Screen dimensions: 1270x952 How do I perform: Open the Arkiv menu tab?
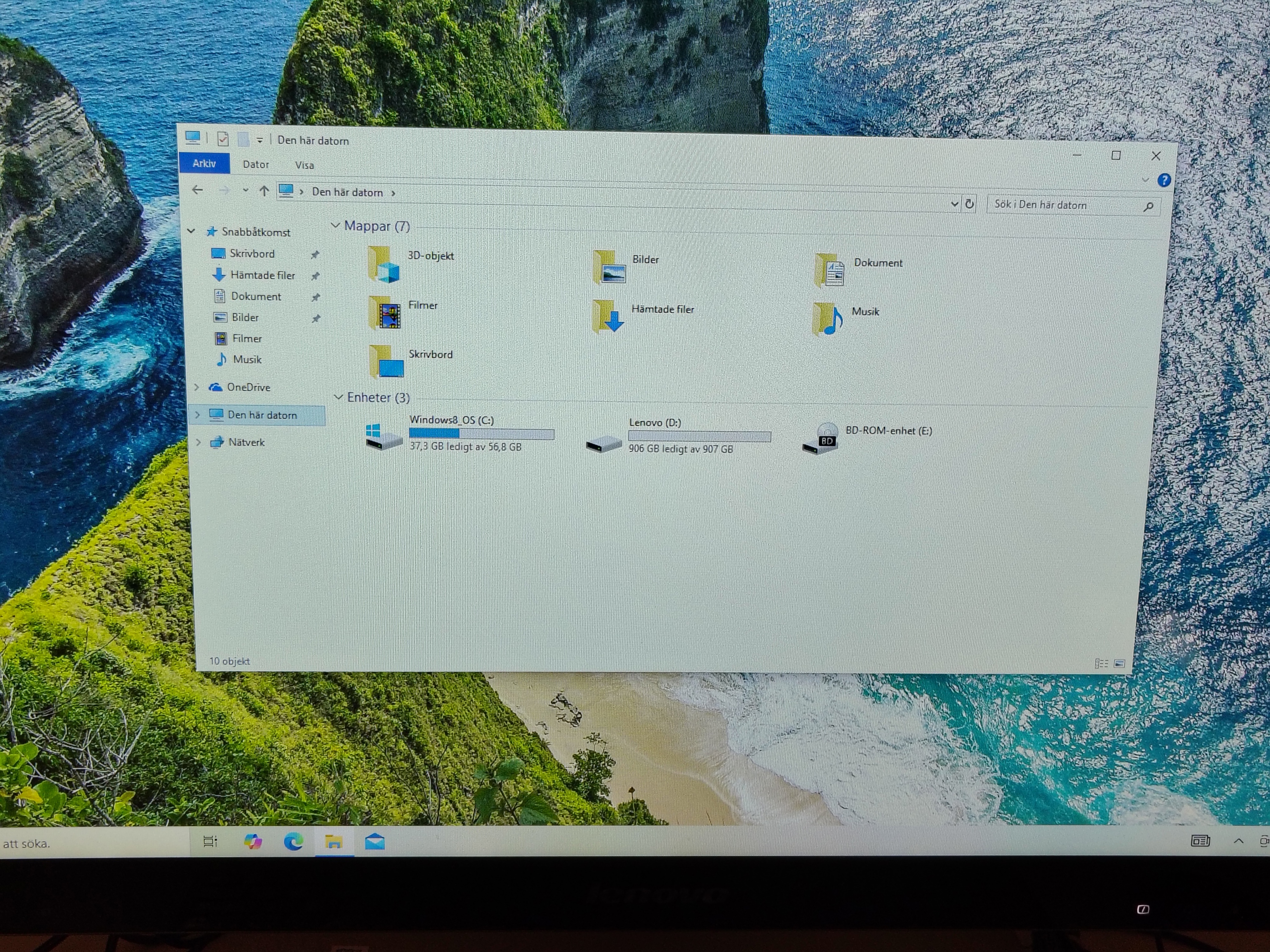(x=204, y=163)
